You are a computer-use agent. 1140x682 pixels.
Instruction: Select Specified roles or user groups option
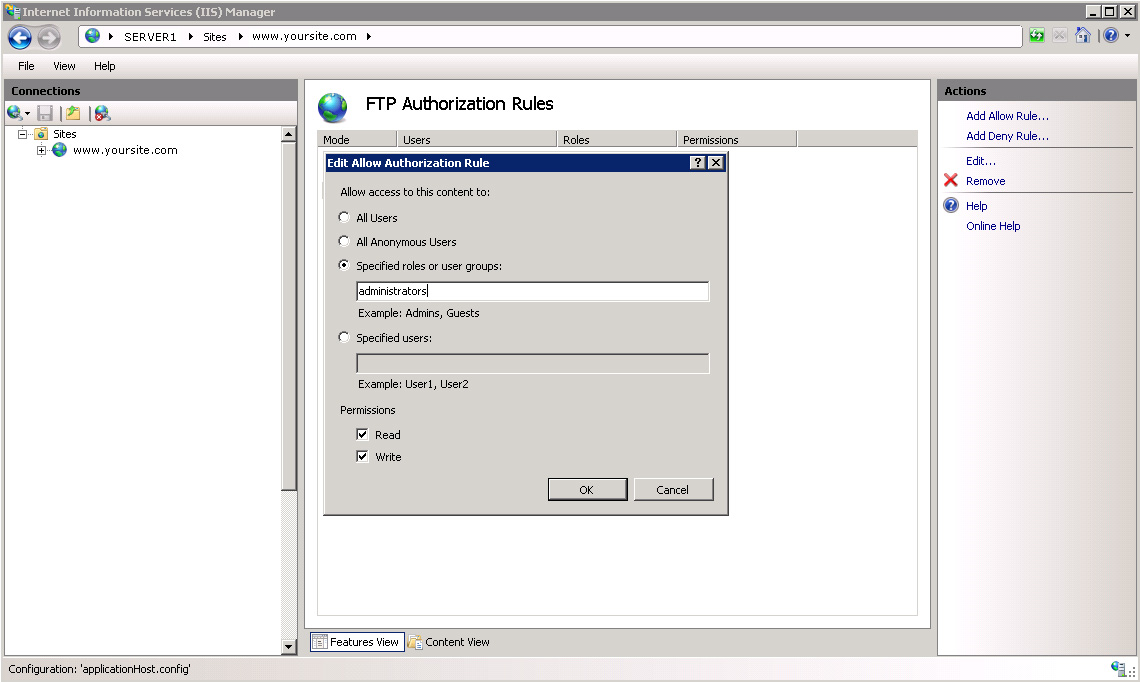344,265
